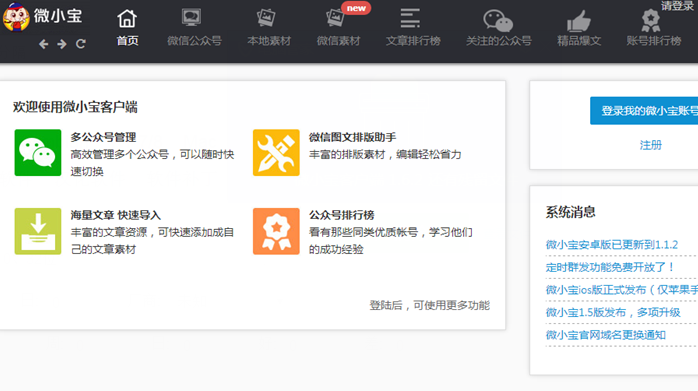Click the 登陆后，可使用更多功能 text
Viewport: 698px width, 391px height.
[x=430, y=305]
